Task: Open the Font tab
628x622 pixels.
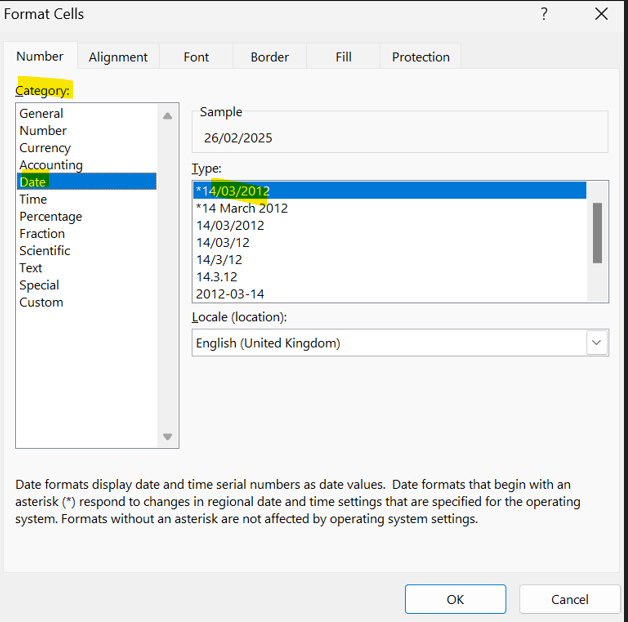Action: (196, 57)
